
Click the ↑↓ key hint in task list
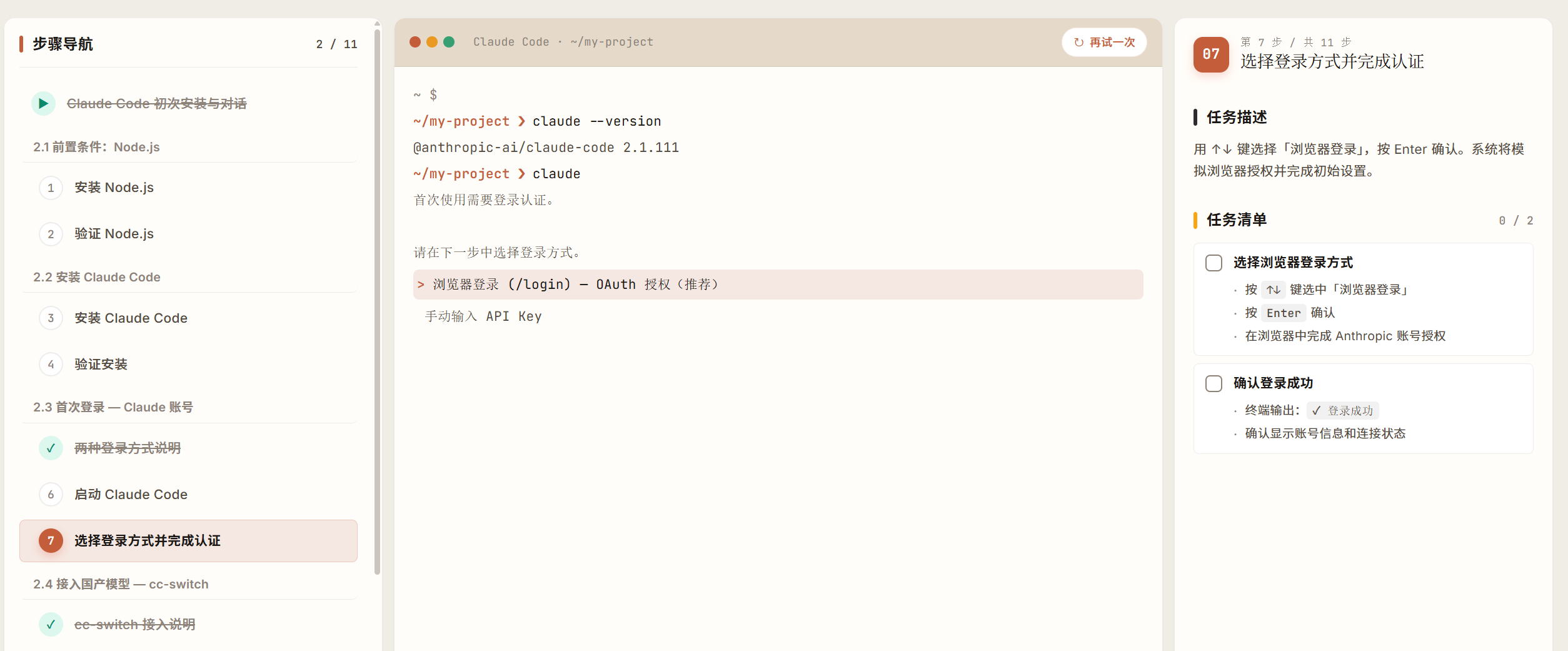[1274, 290]
